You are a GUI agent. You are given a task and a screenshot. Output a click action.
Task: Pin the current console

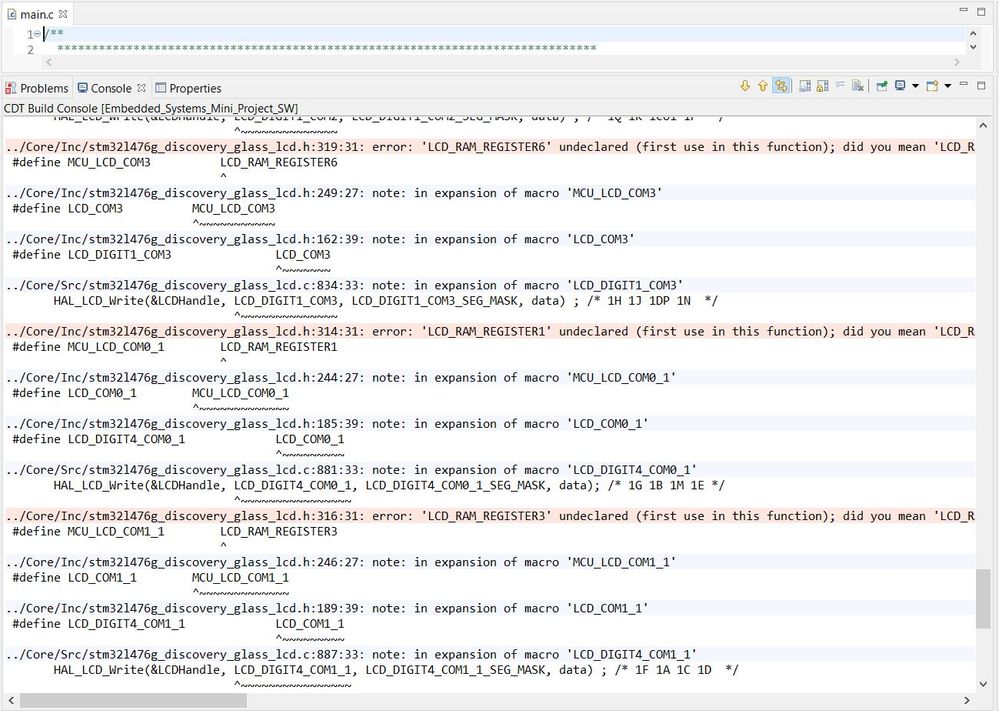click(x=882, y=86)
